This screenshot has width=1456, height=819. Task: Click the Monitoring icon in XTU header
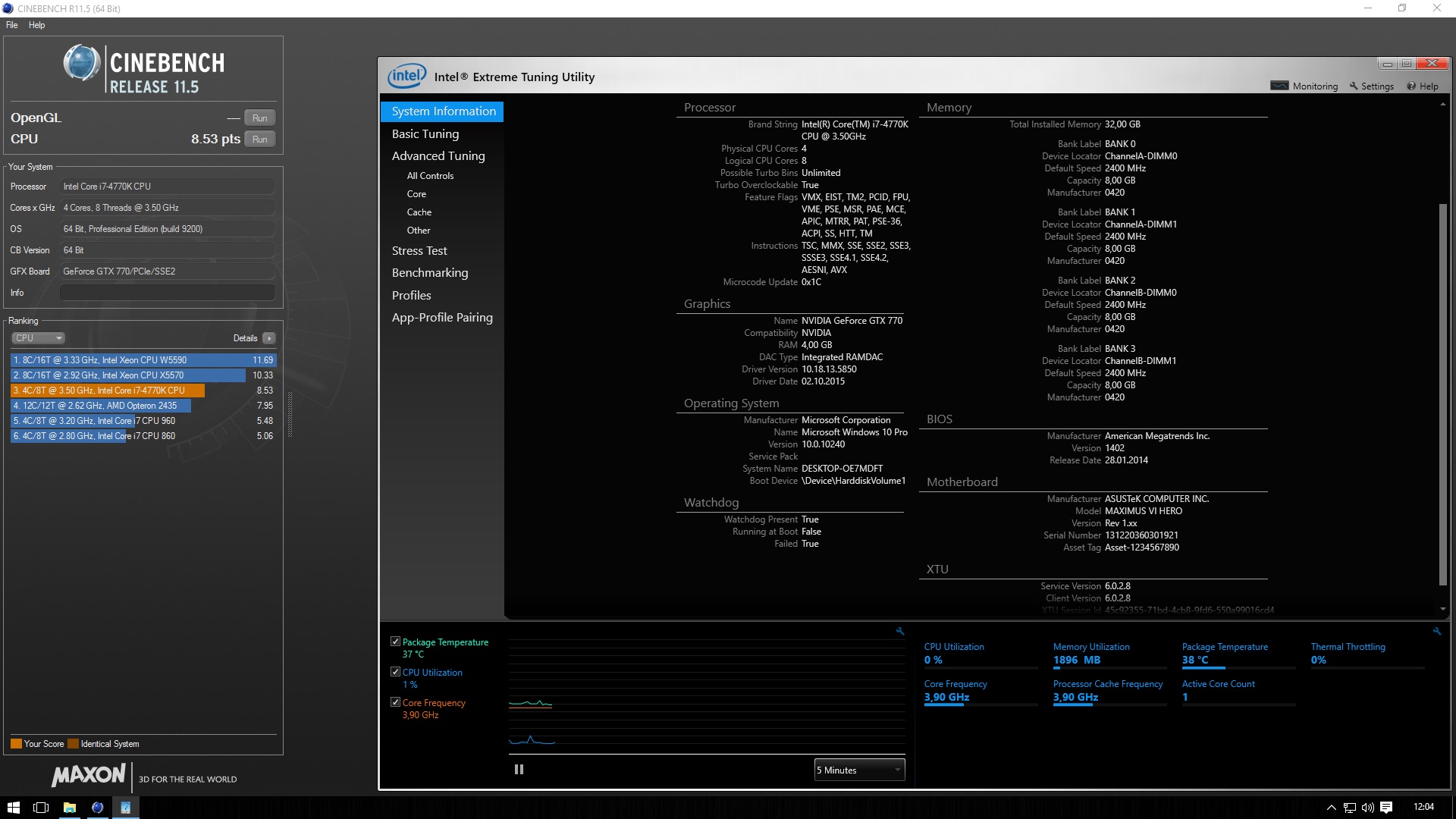point(1279,86)
